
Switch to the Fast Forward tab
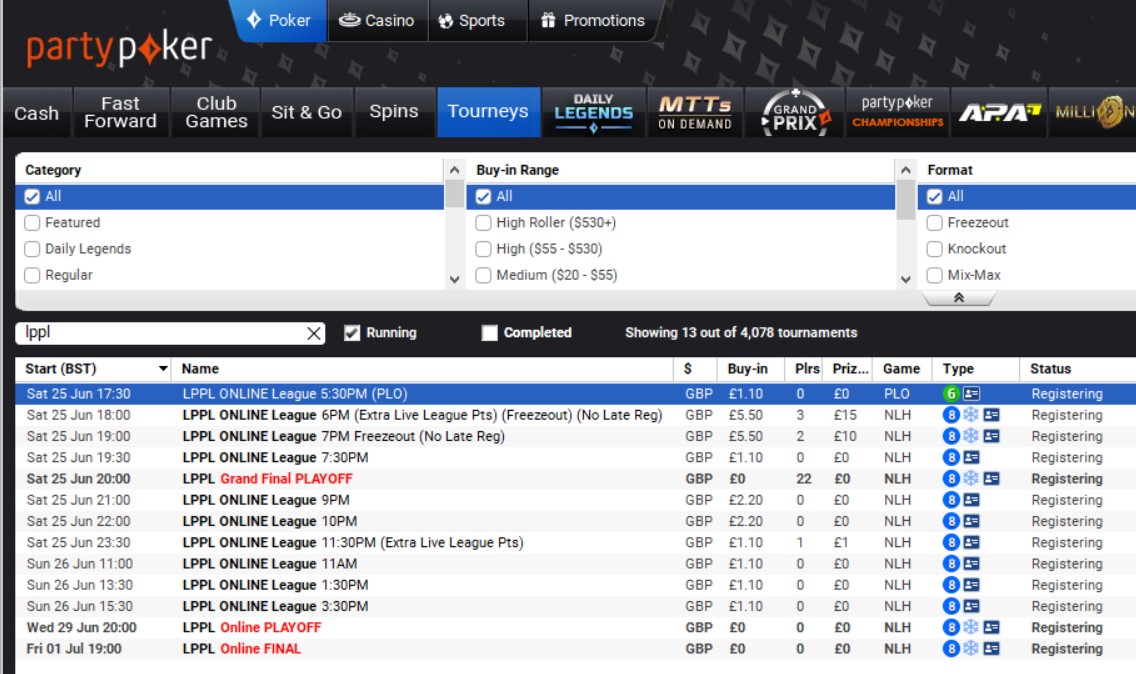[120, 112]
